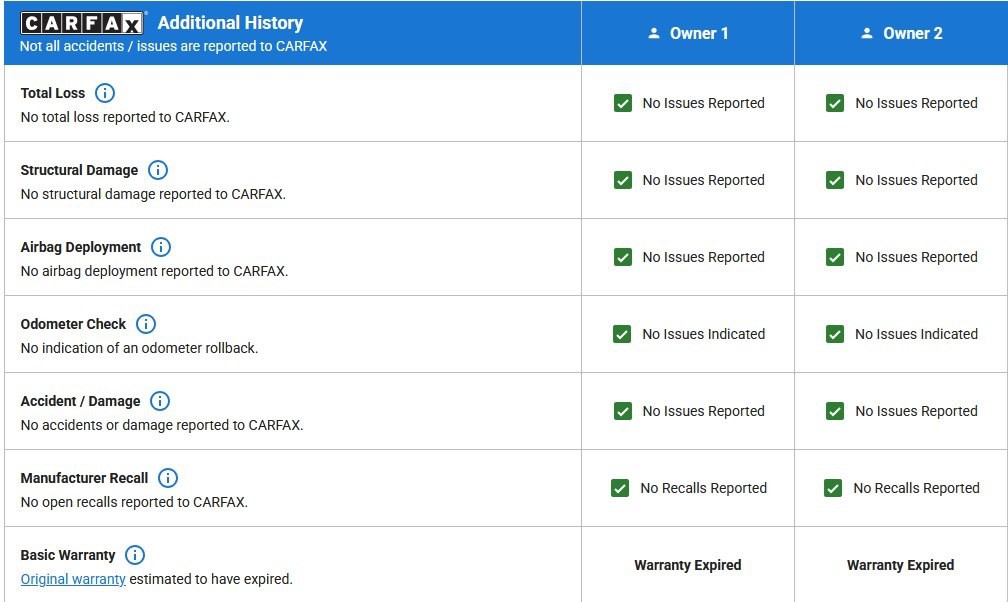Screen dimensions: 1008x602
Task: Open info icon next to Accident / Damage
Action: [160, 401]
